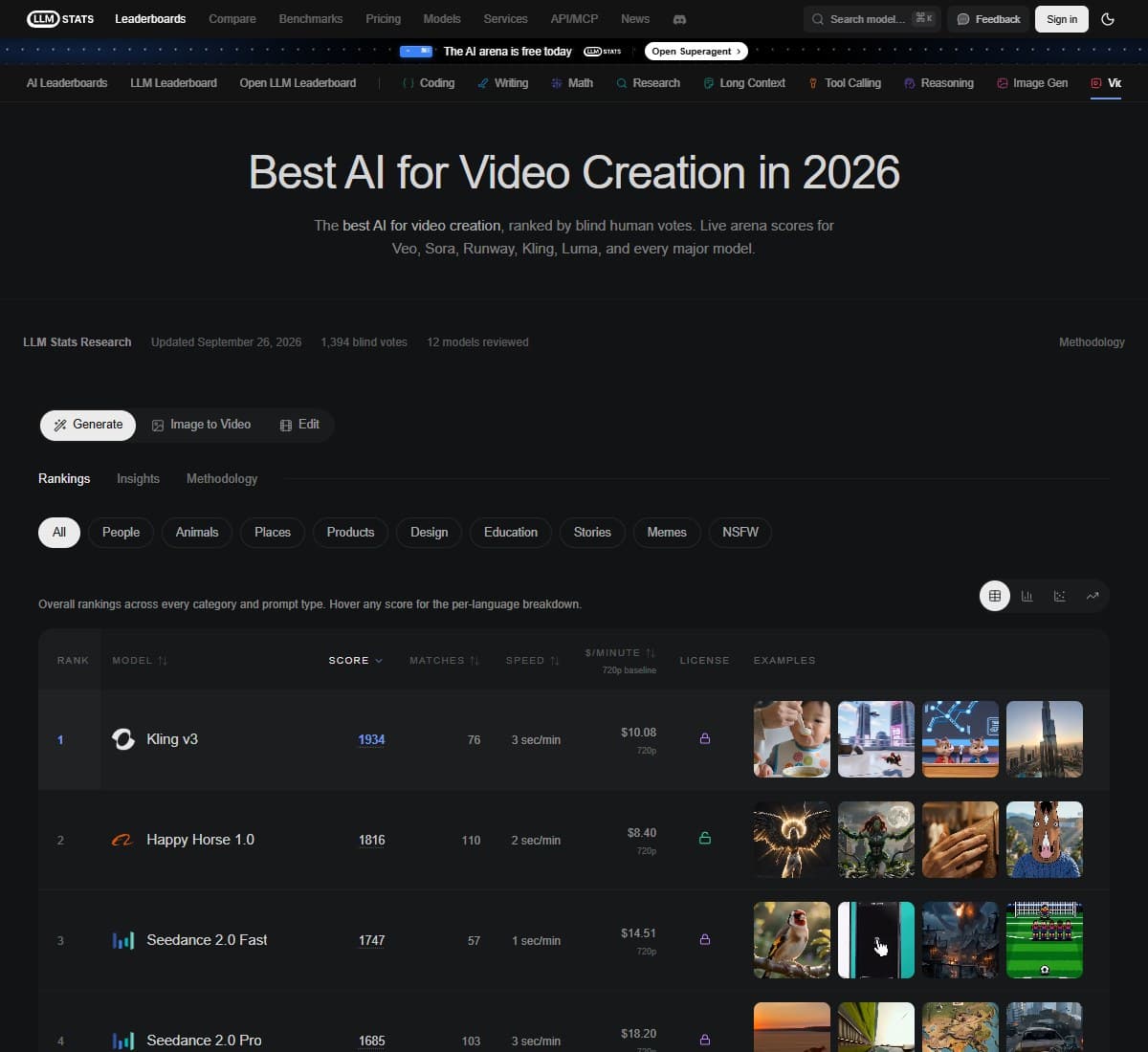1148x1052 pixels.
Task: Filter by People category
Action: click(x=121, y=532)
